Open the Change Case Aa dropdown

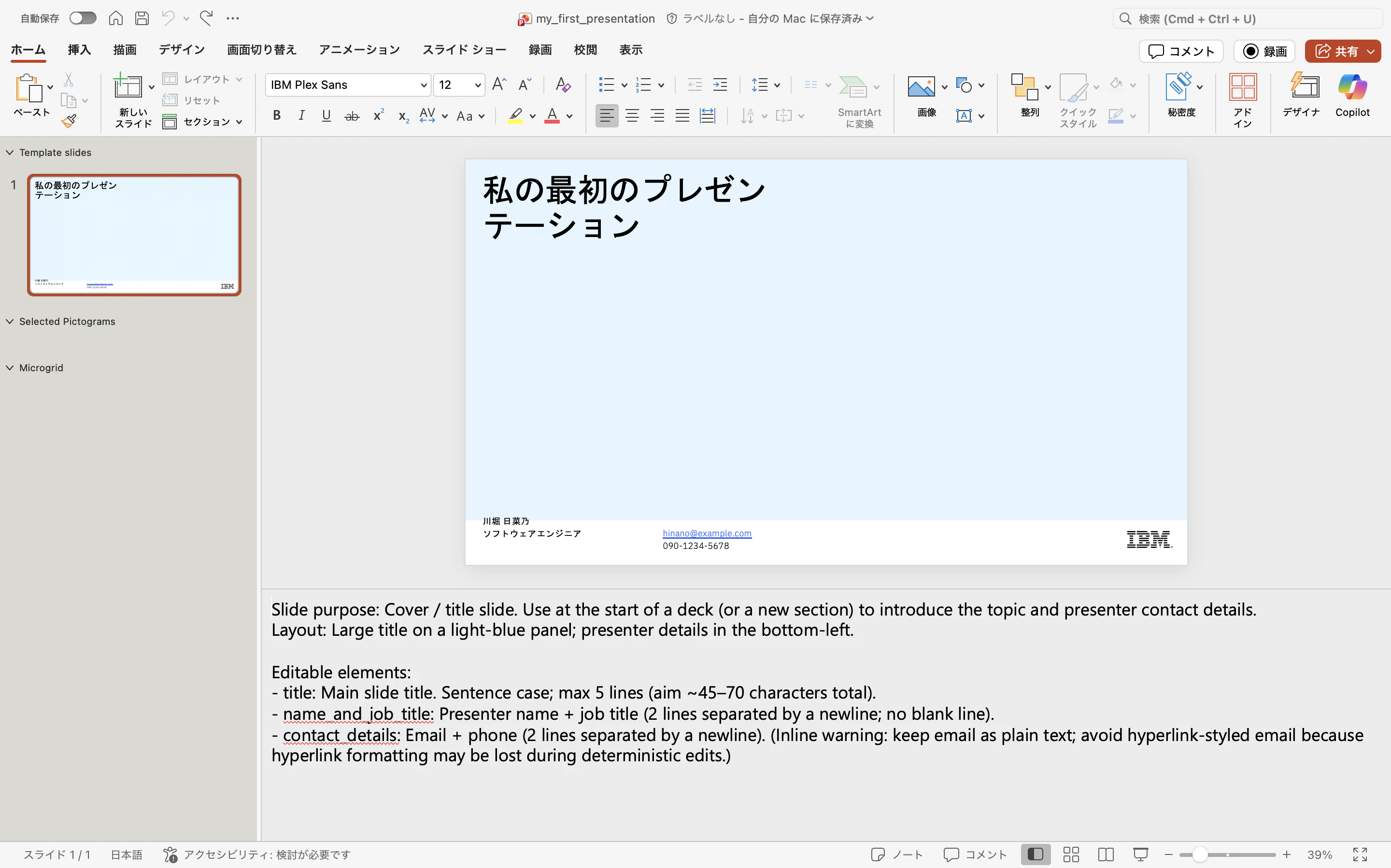click(471, 116)
